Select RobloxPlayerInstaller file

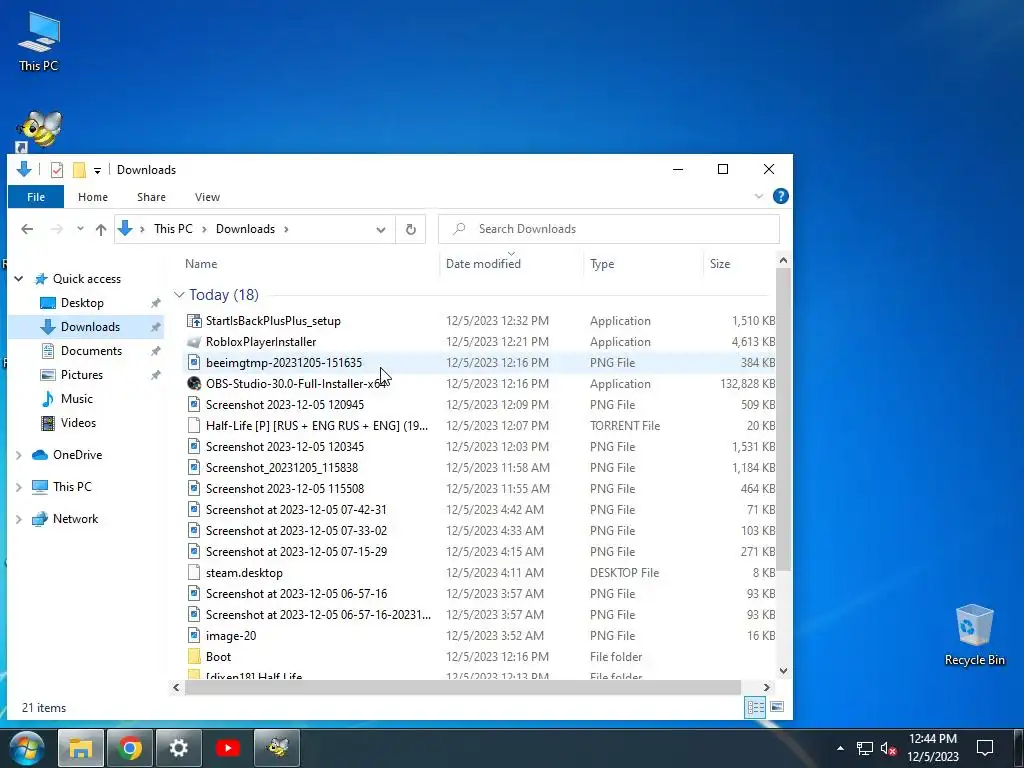pyautogui.click(x=261, y=342)
